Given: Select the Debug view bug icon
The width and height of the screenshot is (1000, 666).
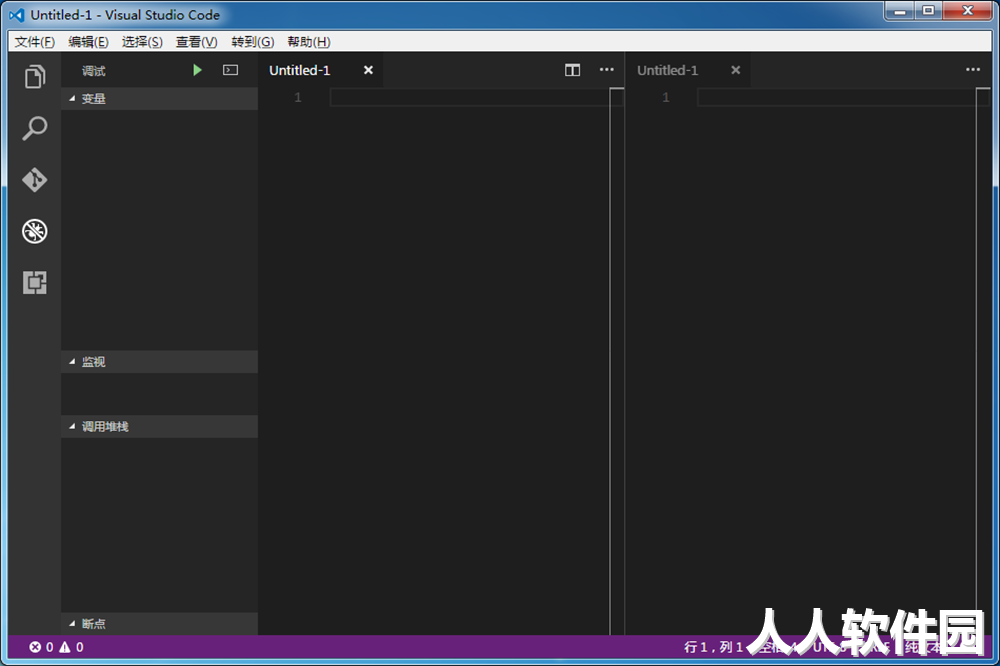Looking at the screenshot, I should tap(34, 231).
